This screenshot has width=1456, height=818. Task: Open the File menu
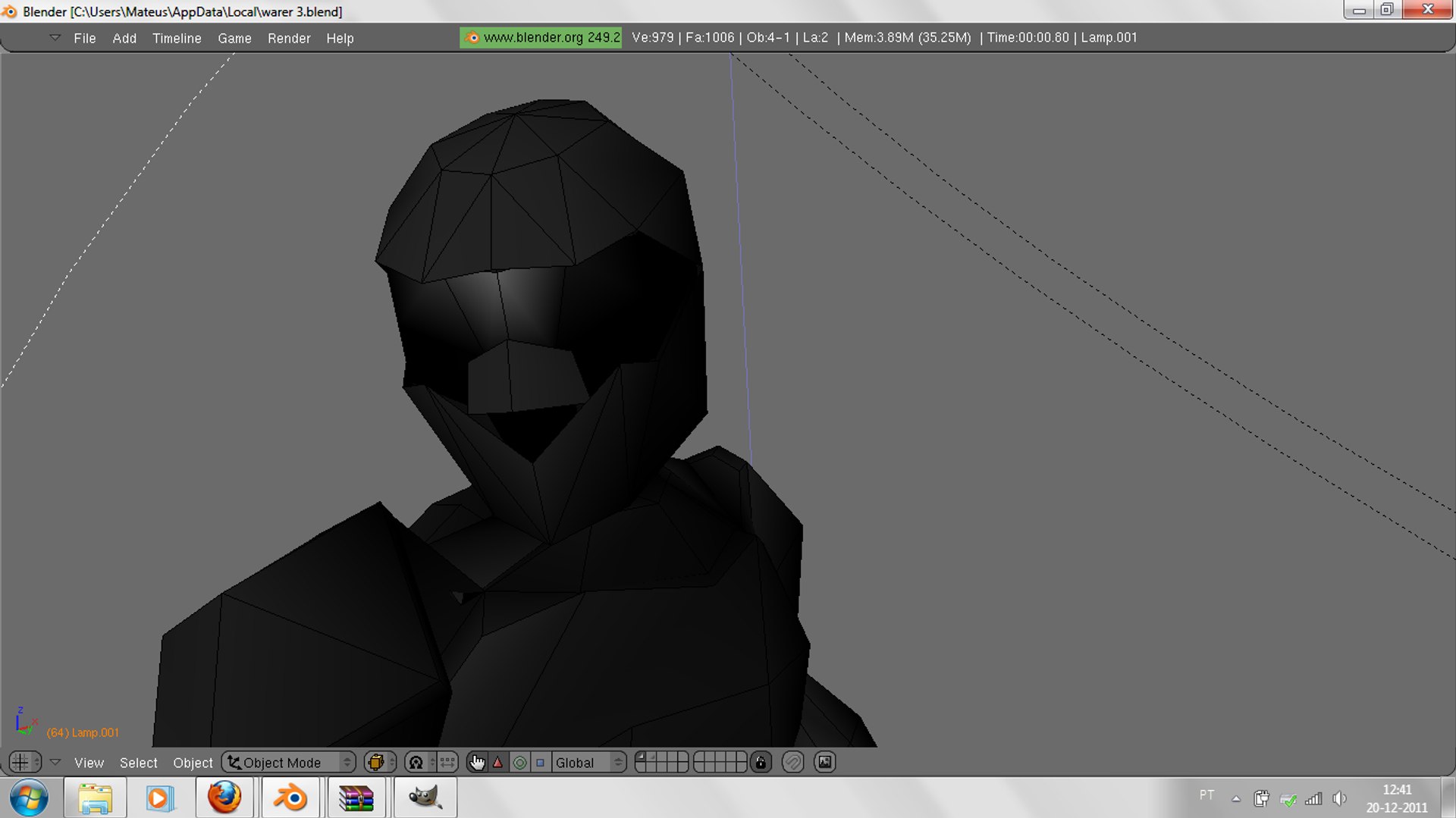click(x=84, y=38)
